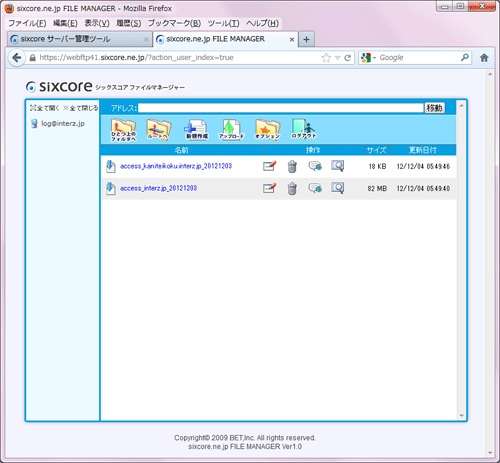
Task: Click the file list scrollbar down arrow
Action: [461, 415]
